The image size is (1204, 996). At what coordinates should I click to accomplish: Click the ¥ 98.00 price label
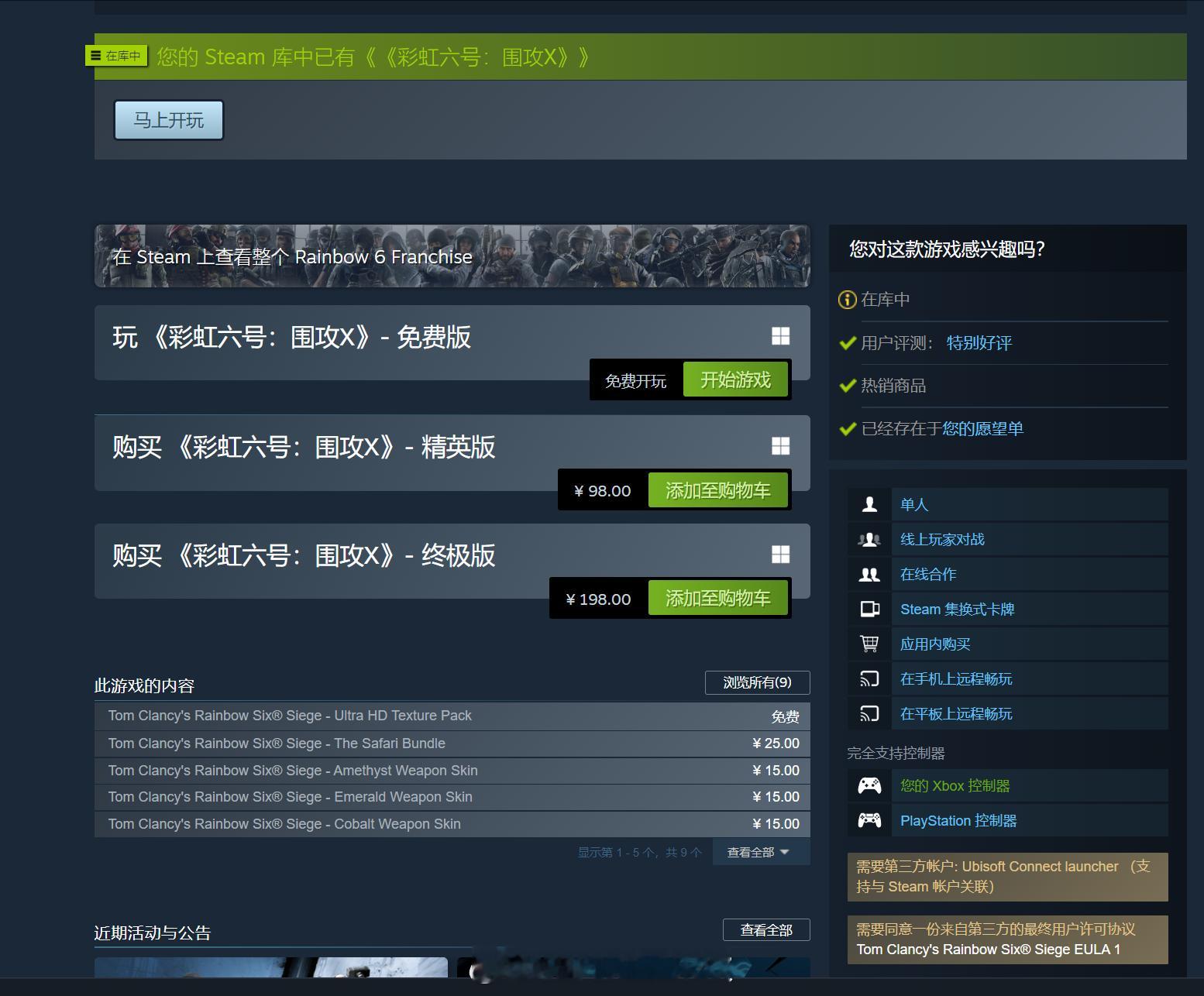tap(602, 491)
